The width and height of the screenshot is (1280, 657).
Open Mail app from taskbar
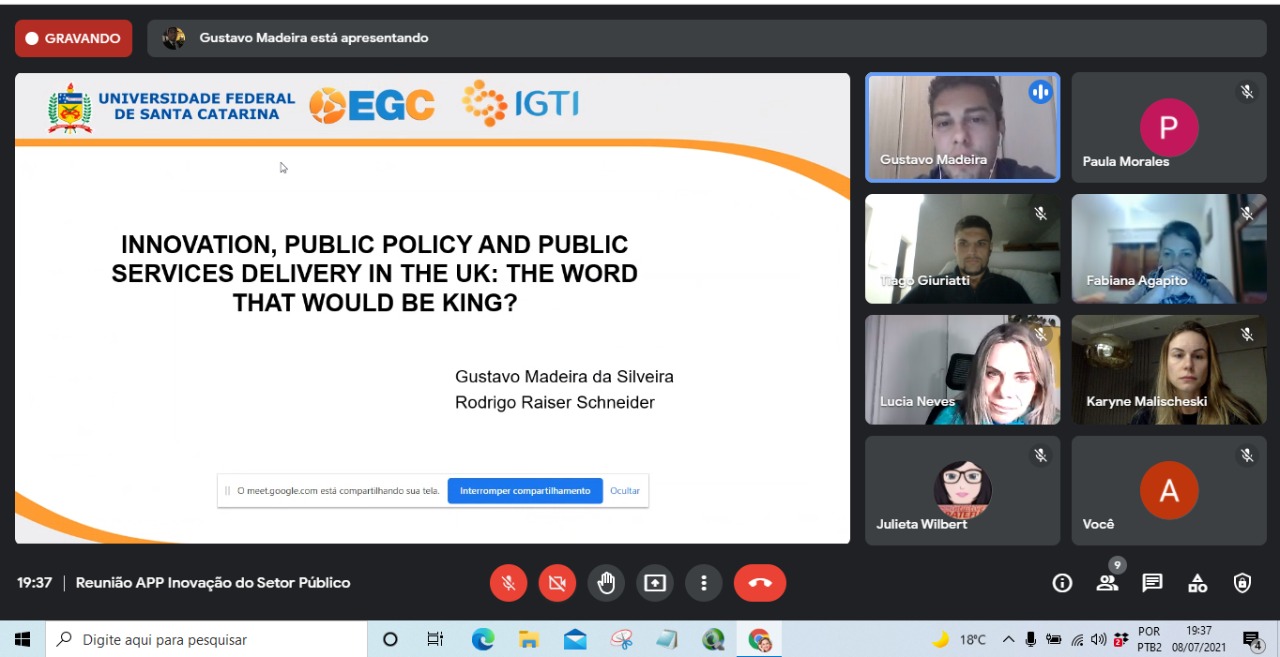pyautogui.click(x=575, y=640)
